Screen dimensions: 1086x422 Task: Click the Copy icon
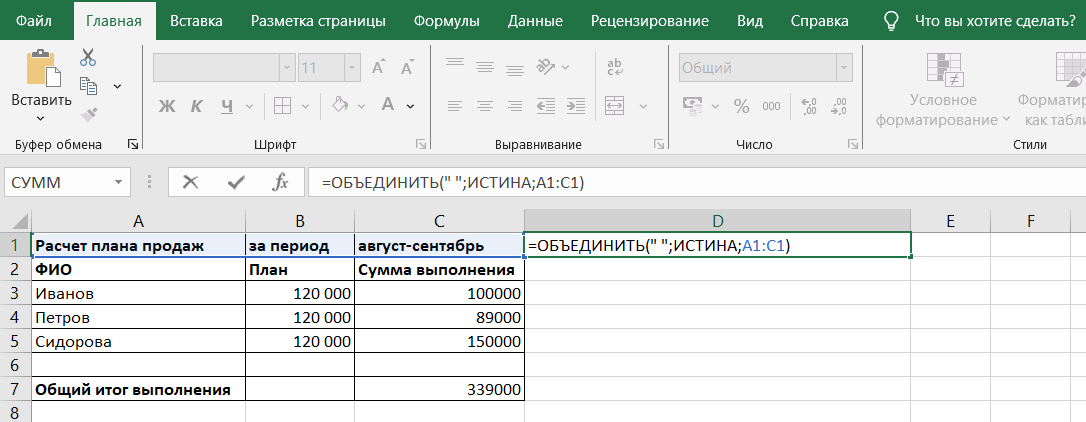point(88,85)
